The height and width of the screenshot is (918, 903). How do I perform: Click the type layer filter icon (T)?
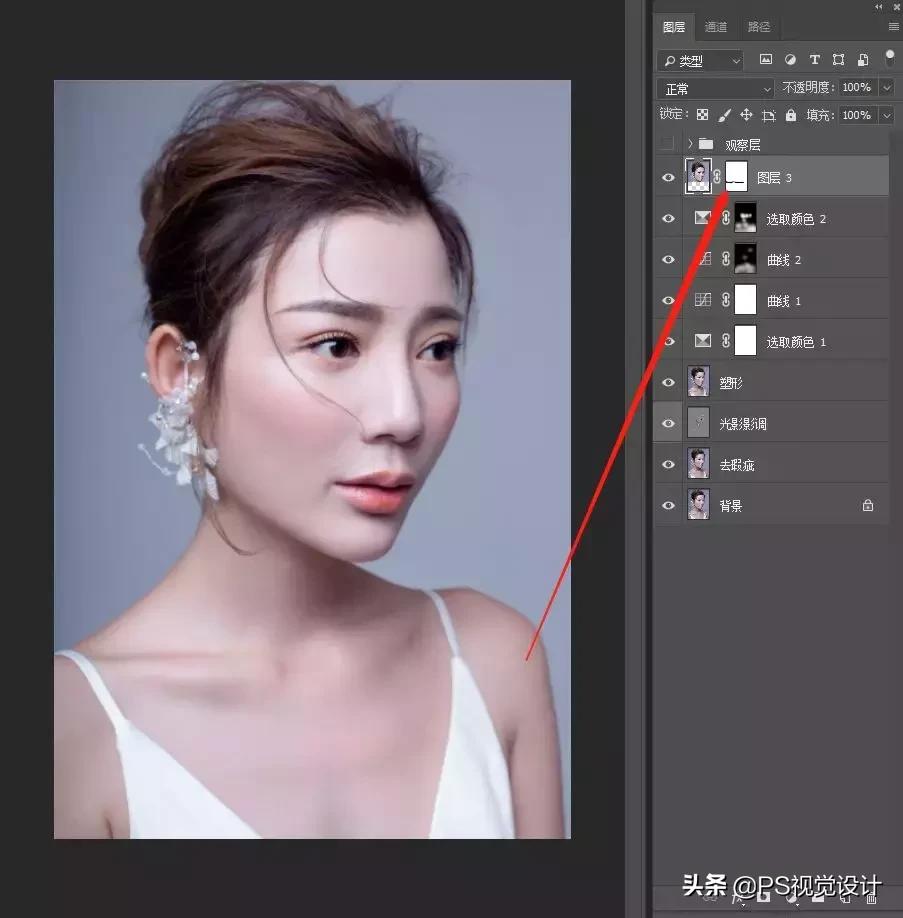pos(815,60)
